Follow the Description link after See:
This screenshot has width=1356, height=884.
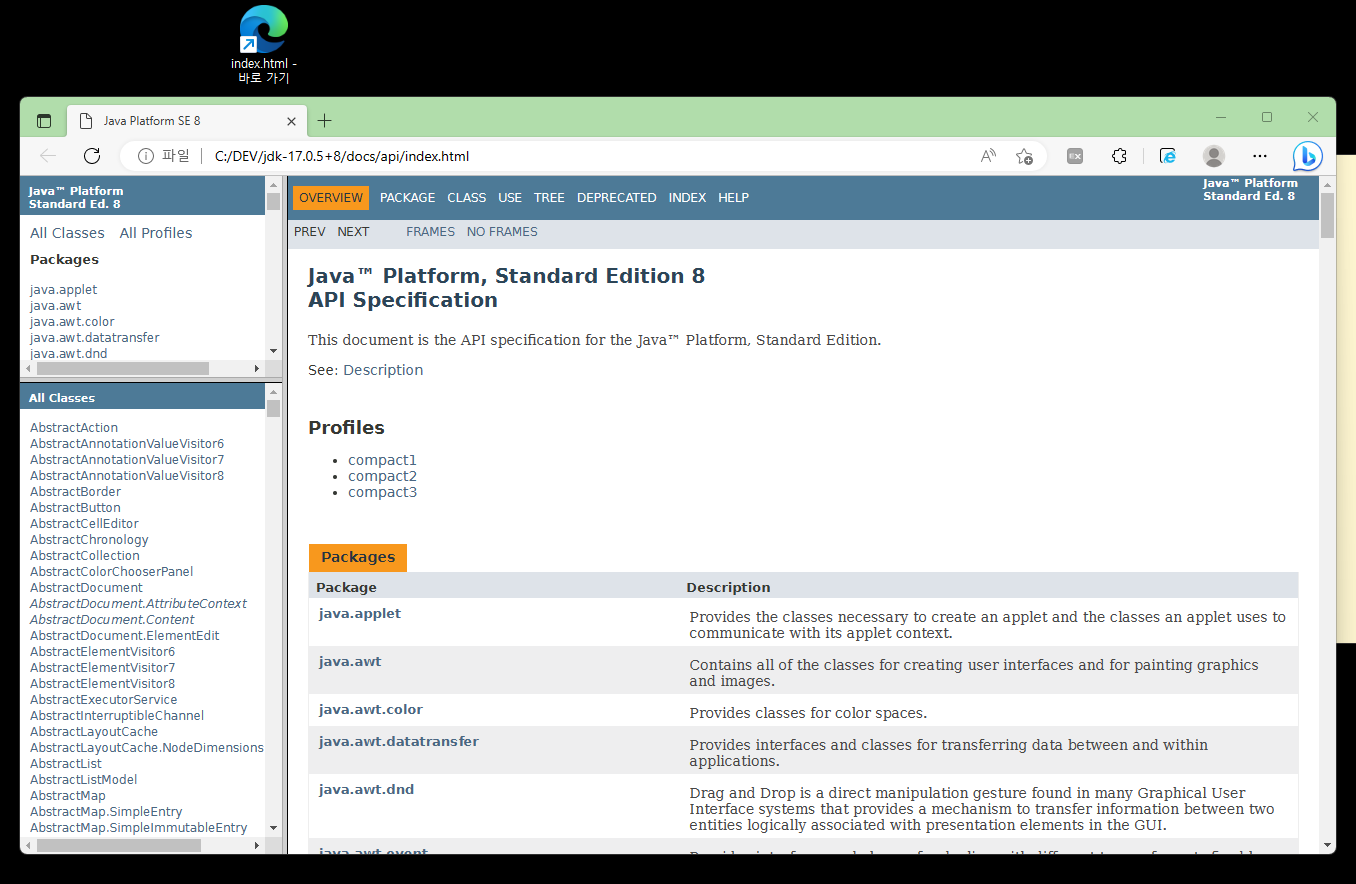(x=383, y=370)
